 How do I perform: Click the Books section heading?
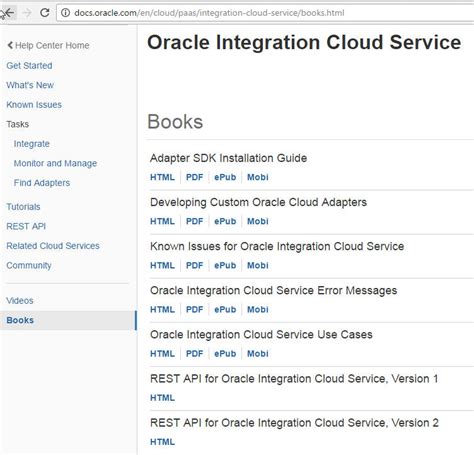[175, 122]
